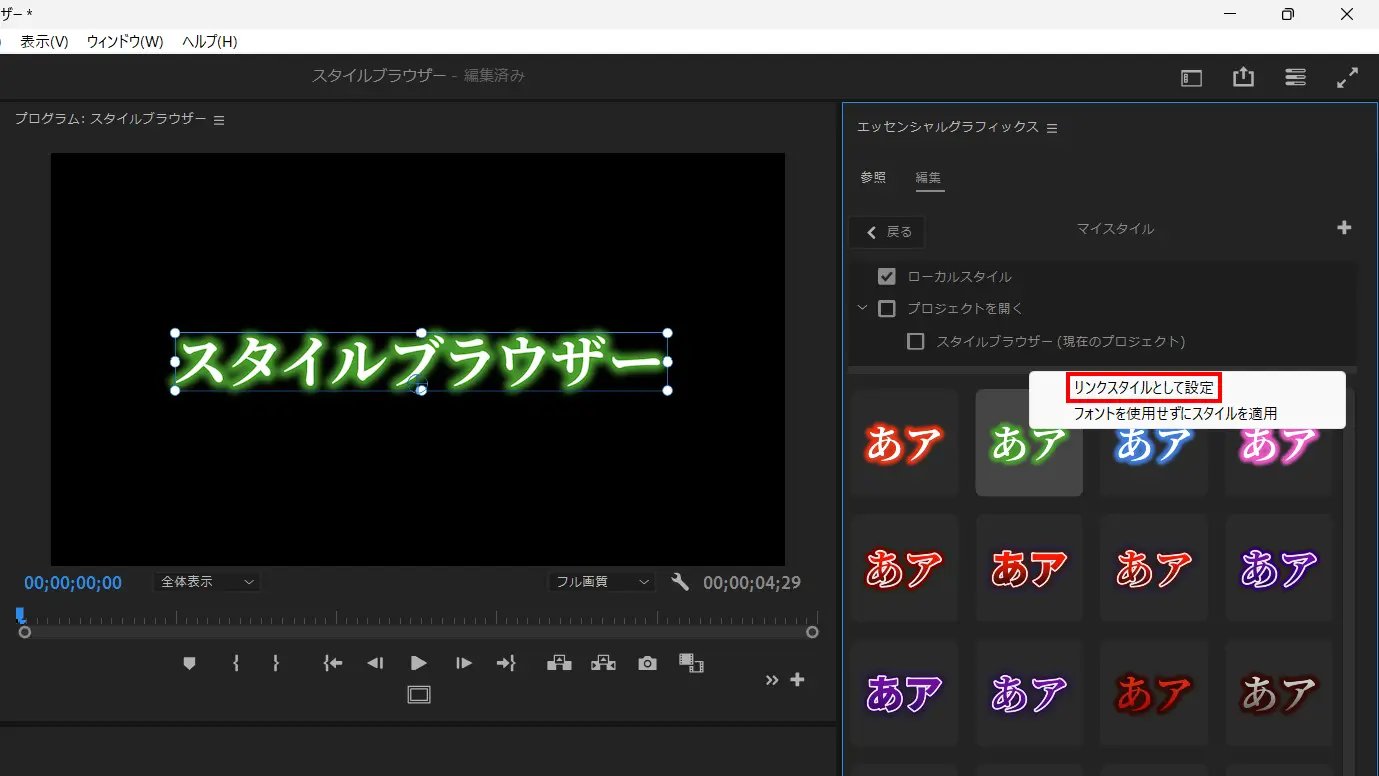
Task: Add a marker in the transport controls
Action: coord(189,663)
